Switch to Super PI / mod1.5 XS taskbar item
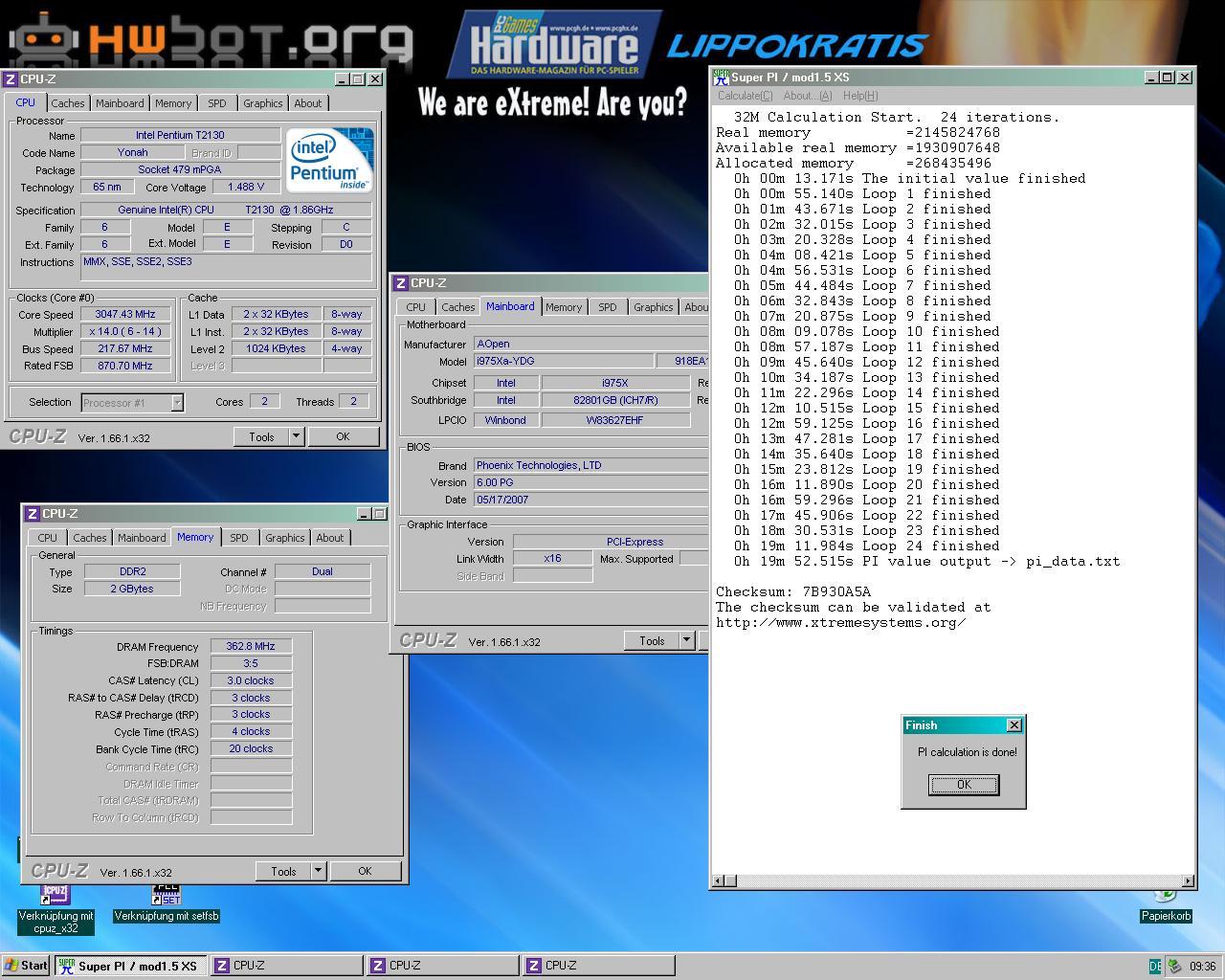The height and width of the screenshot is (980, 1225). pyautogui.click(x=129, y=966)
